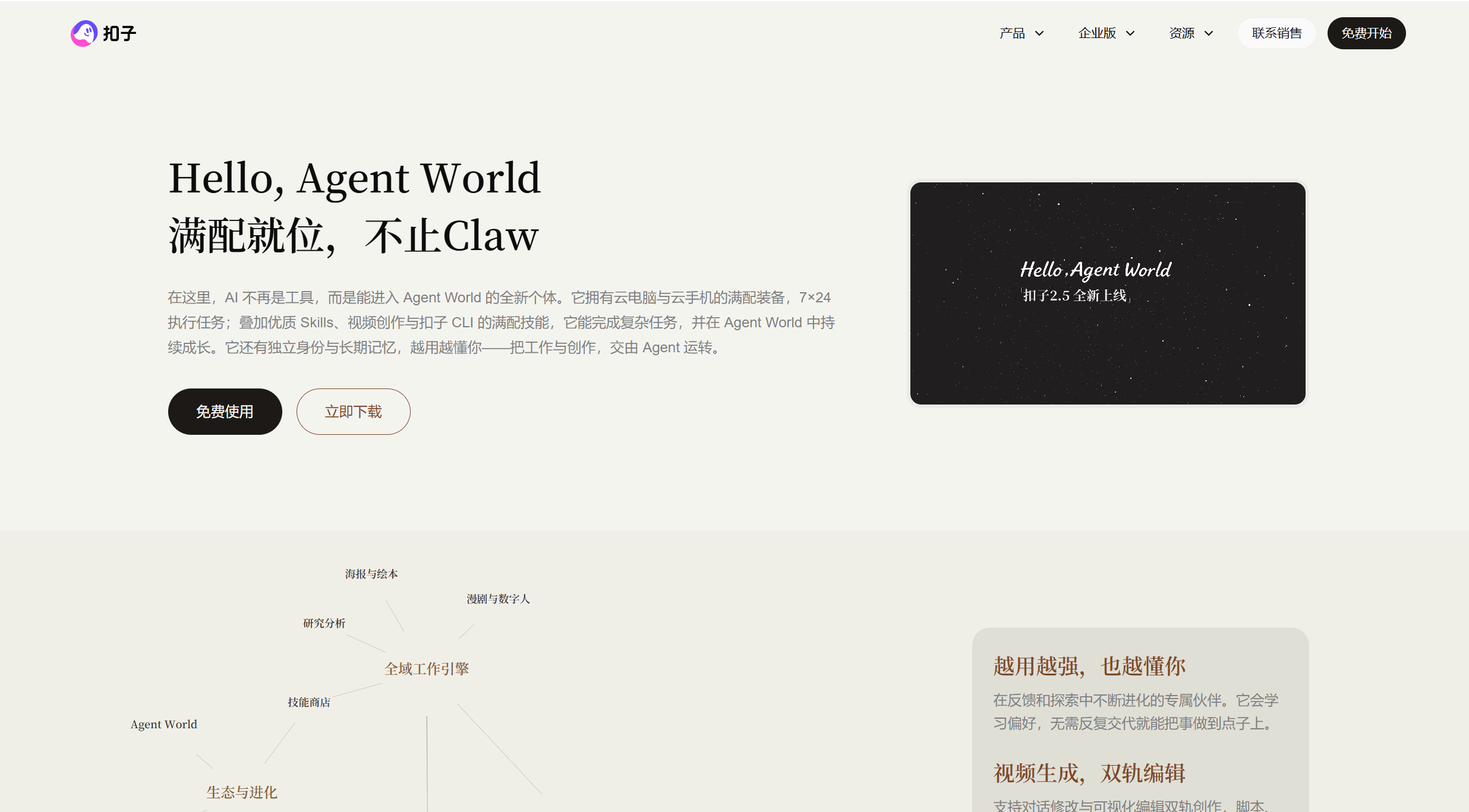Image resolution: width=1469 pixels, height=812 pixels.
Task: Select the 技能商店 node
Action: point(309,702)
